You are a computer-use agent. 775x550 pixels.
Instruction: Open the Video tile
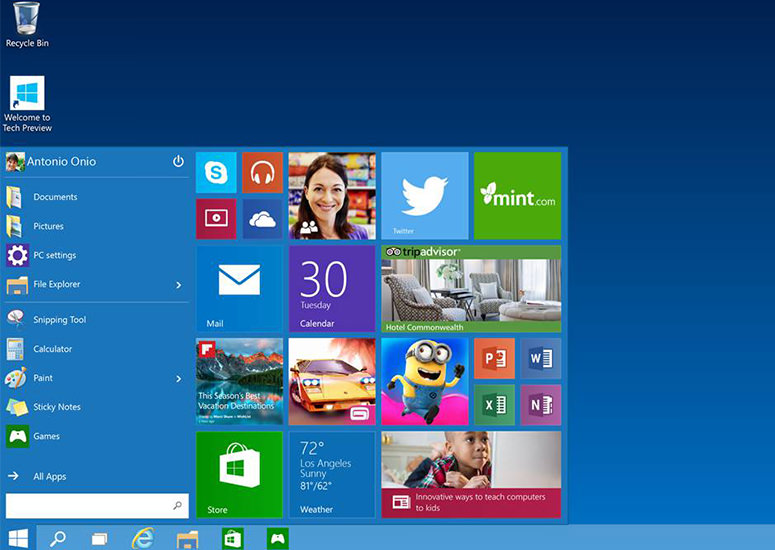(x=216, y=219)
